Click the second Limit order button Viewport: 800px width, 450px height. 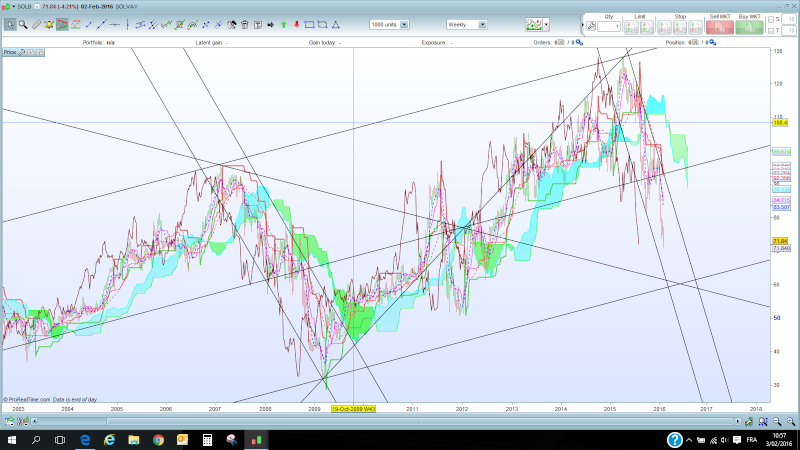pyautogui.click(x=647, y=27)
